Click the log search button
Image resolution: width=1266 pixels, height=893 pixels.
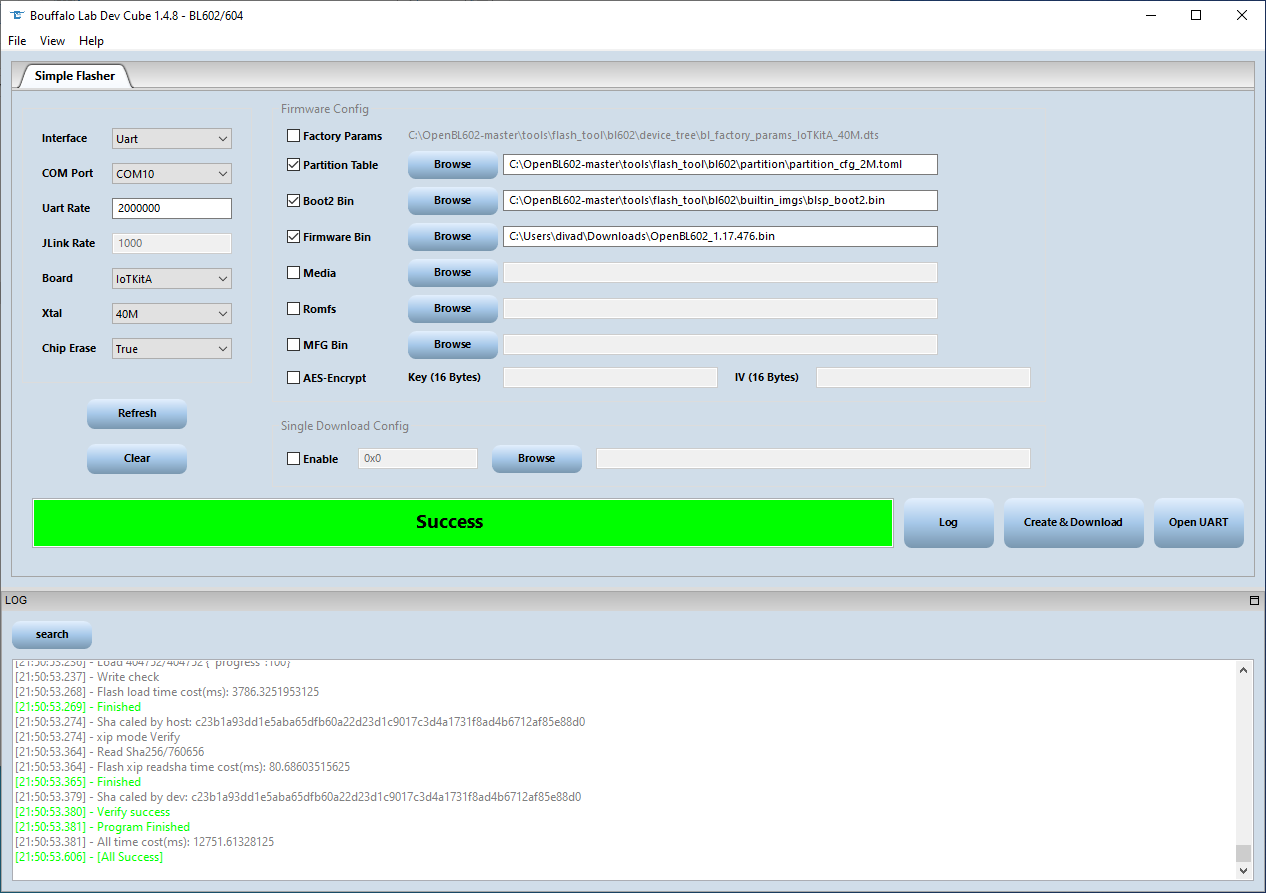(52, 635)
